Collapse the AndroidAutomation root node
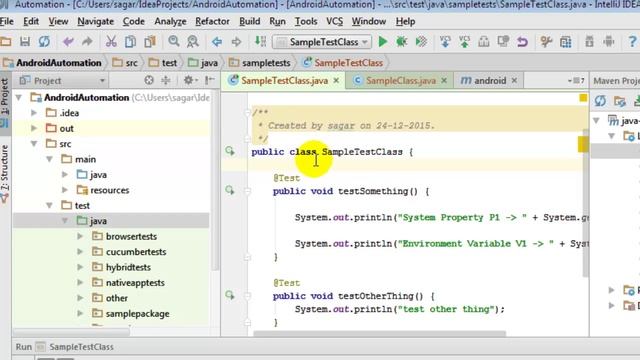640x360 pixels. 19,98
